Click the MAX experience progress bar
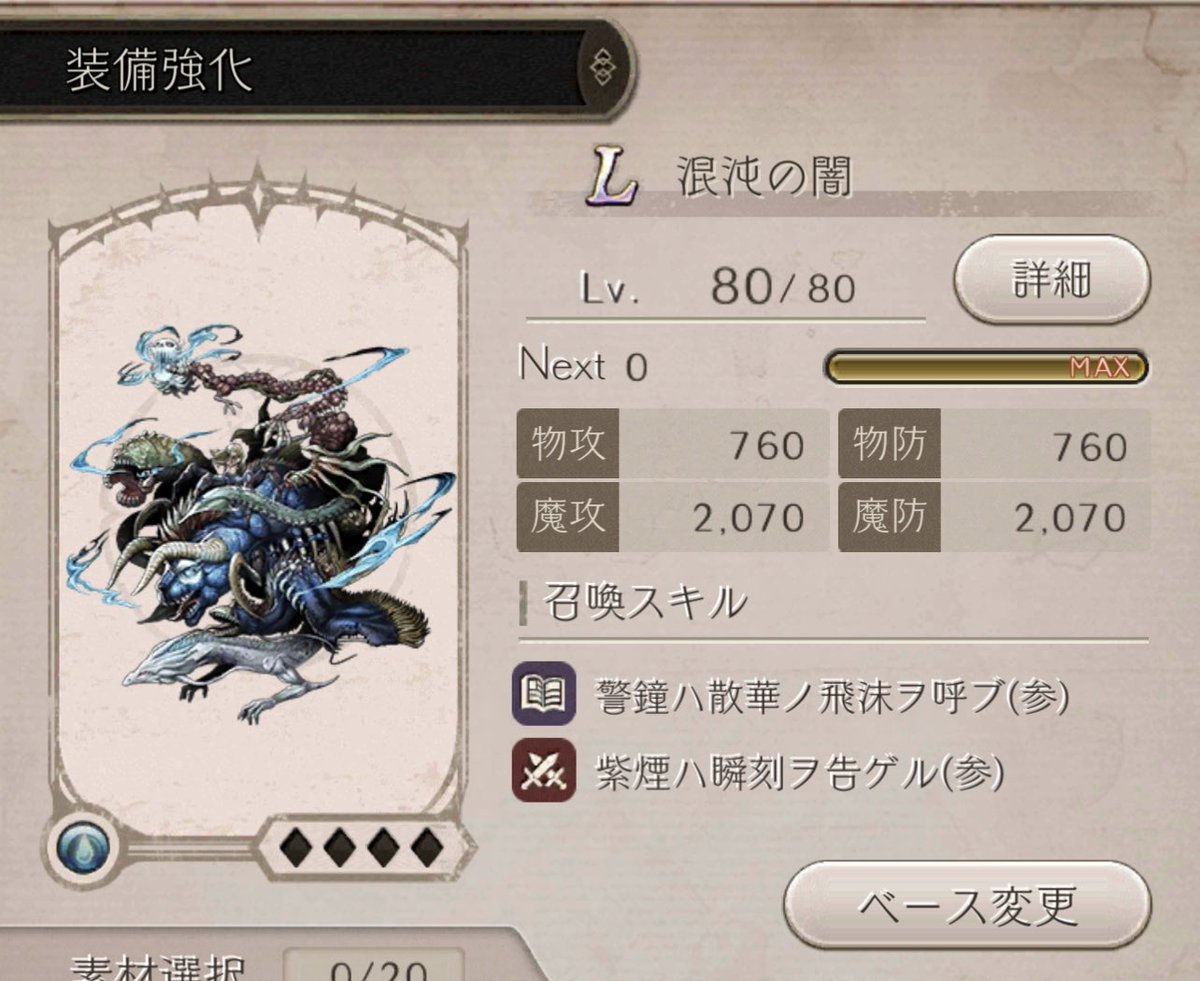This screenshot has width=1200, height=981. [985, 368]
